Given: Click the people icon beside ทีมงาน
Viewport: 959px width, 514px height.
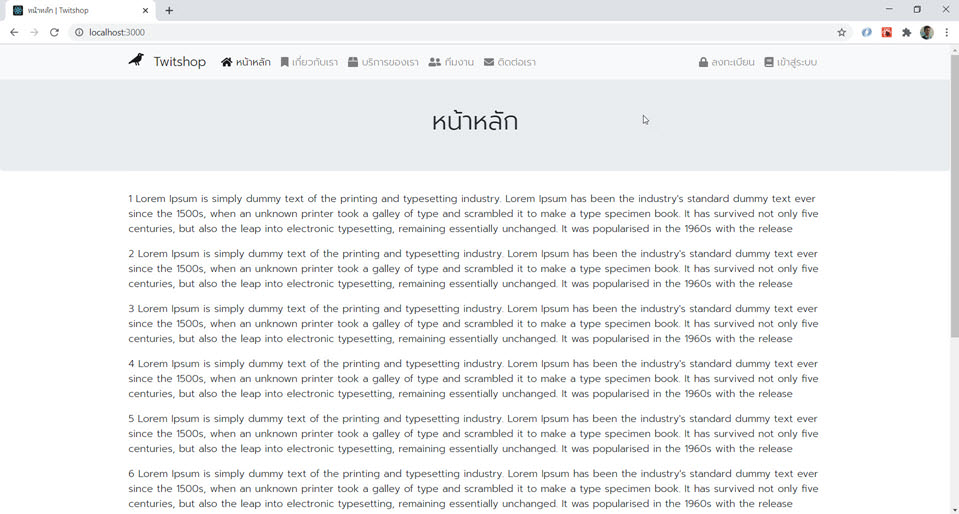Looking at the screenshot, I should coord(435,62).
